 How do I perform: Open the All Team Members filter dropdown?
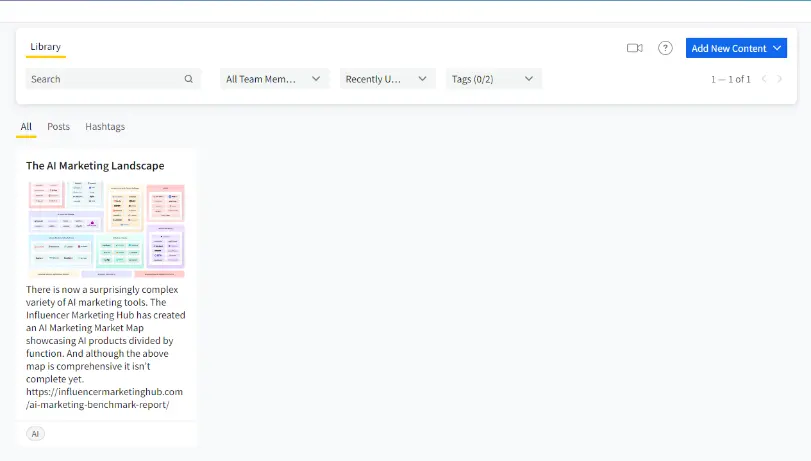(274, 79)
